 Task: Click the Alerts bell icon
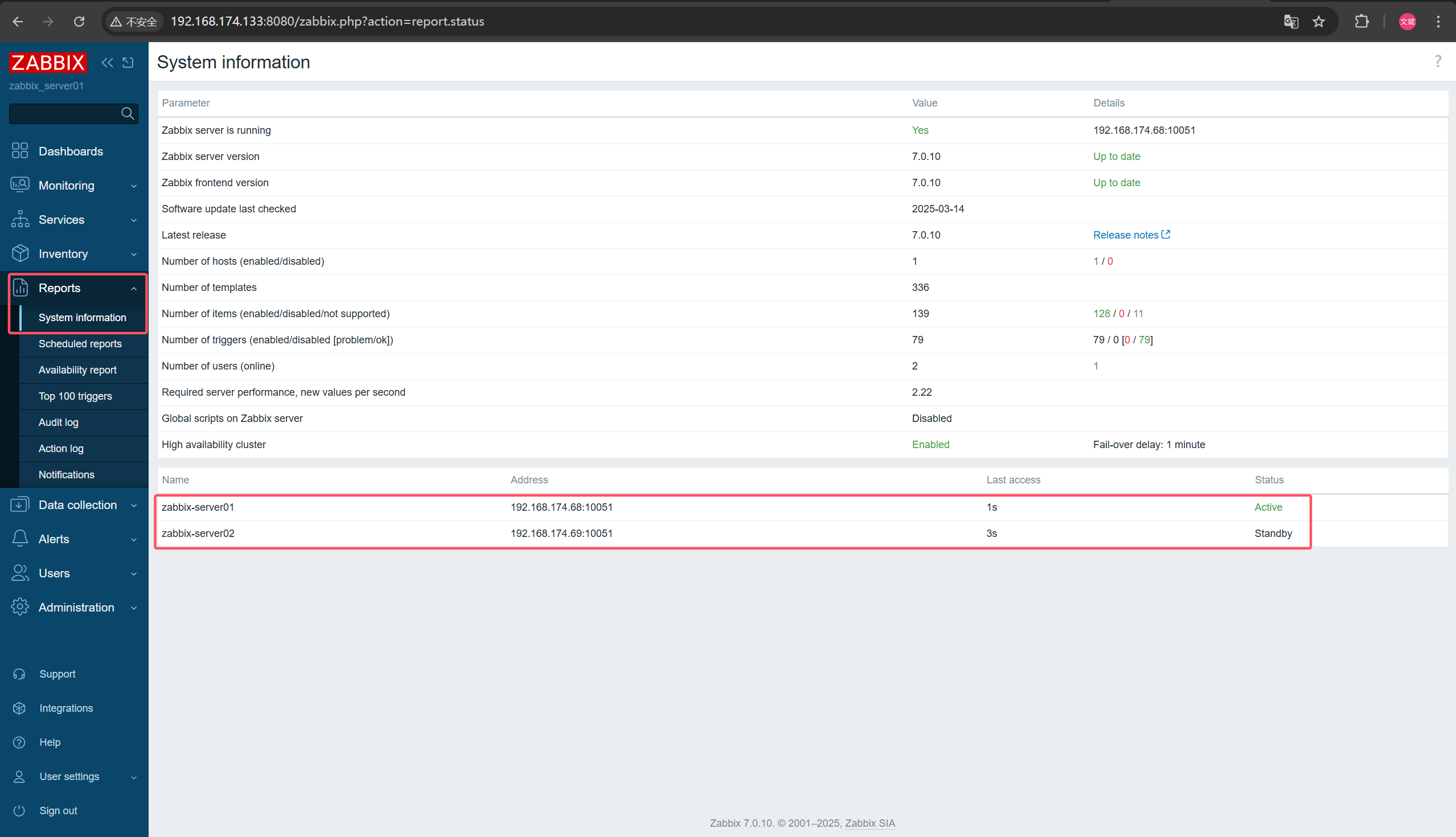(19, 538)
